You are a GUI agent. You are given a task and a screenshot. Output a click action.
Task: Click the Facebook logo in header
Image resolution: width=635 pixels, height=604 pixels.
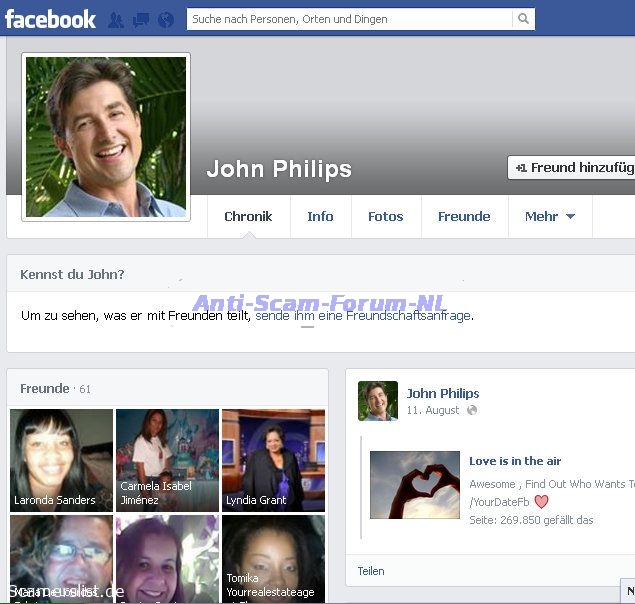click(x=50, y=19)
